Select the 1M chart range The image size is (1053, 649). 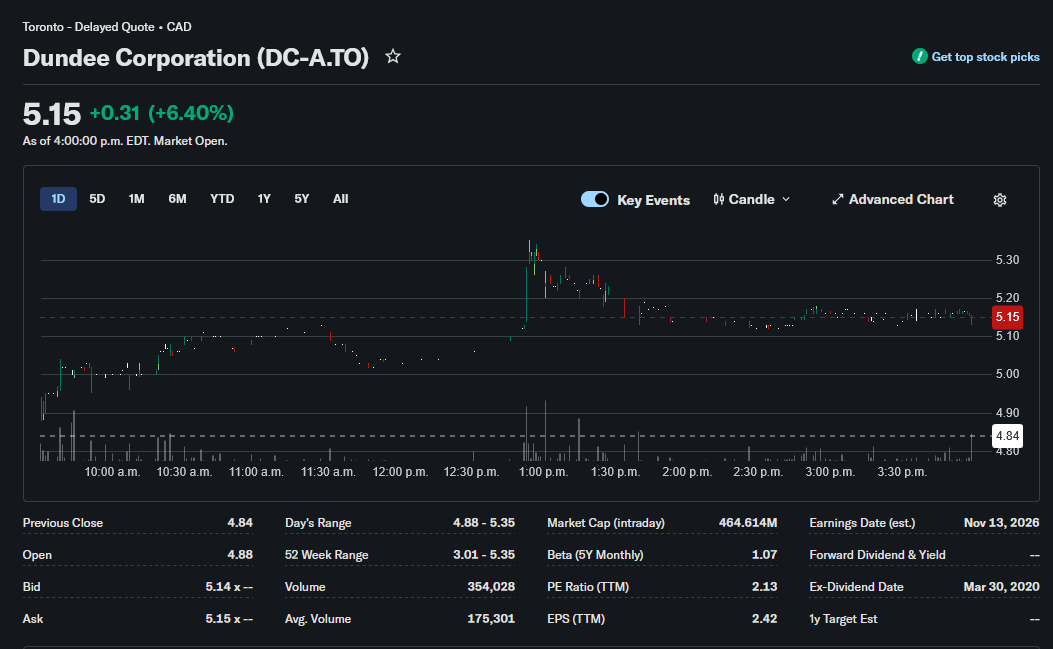click(x=136, y=199)
